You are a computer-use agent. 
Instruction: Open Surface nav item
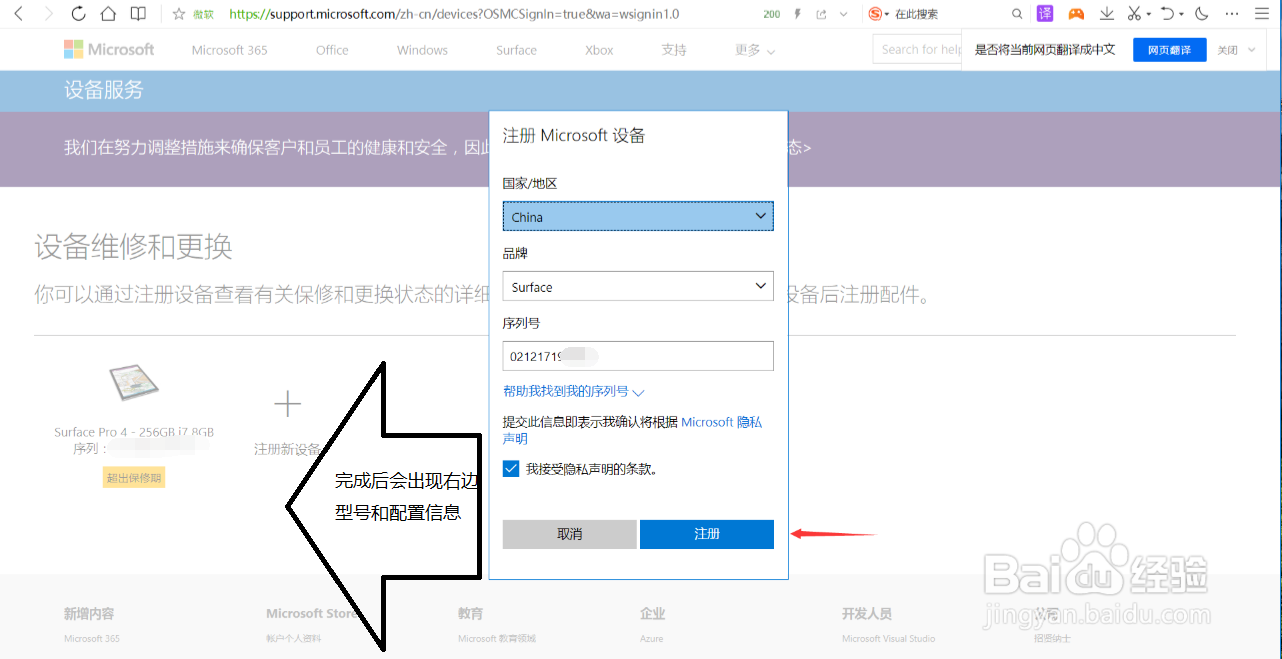point(516,50)
